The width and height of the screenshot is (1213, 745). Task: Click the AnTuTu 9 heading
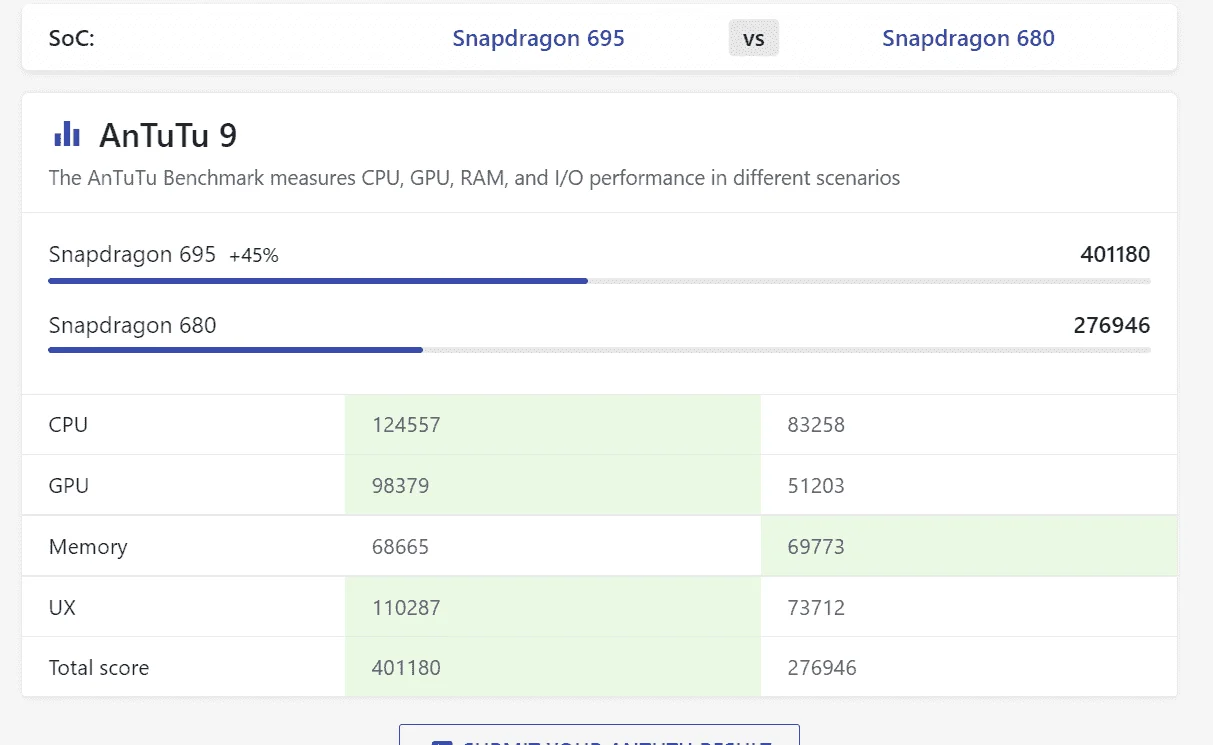(168, 135)
